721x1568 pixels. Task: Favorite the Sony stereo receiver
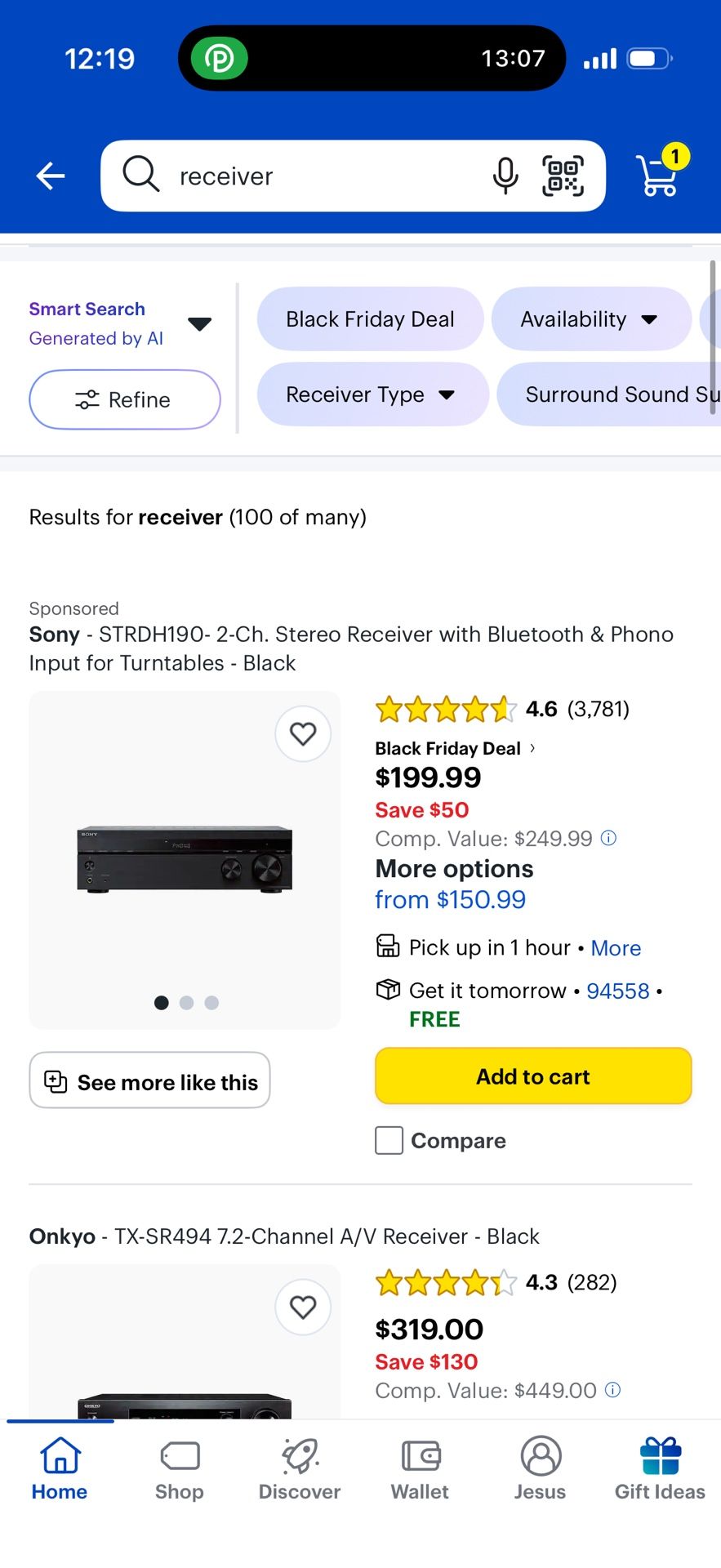[302, 733]
